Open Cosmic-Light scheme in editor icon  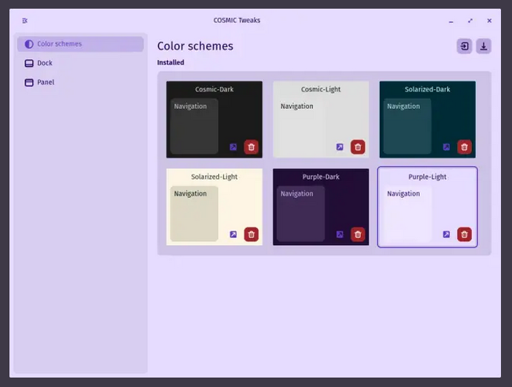(x=340, y=147)
